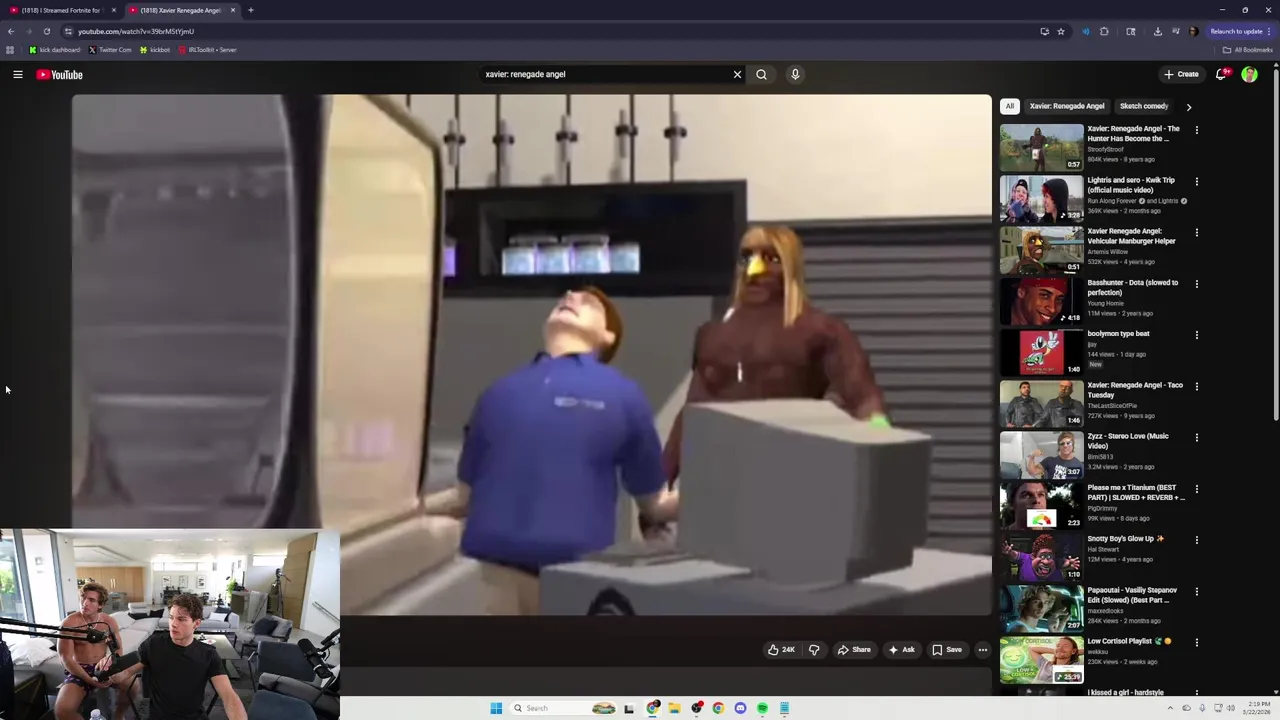Click Relaunch to update button
The image size is (1280, 720).
click(1240, 31)
